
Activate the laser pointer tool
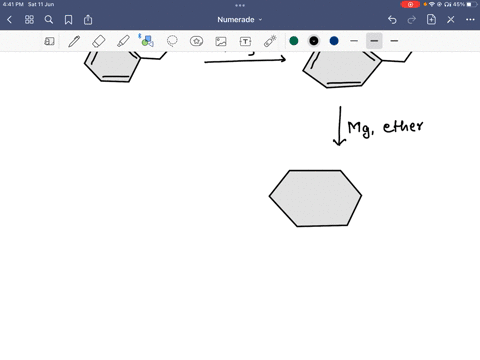(x=270, y=41)
